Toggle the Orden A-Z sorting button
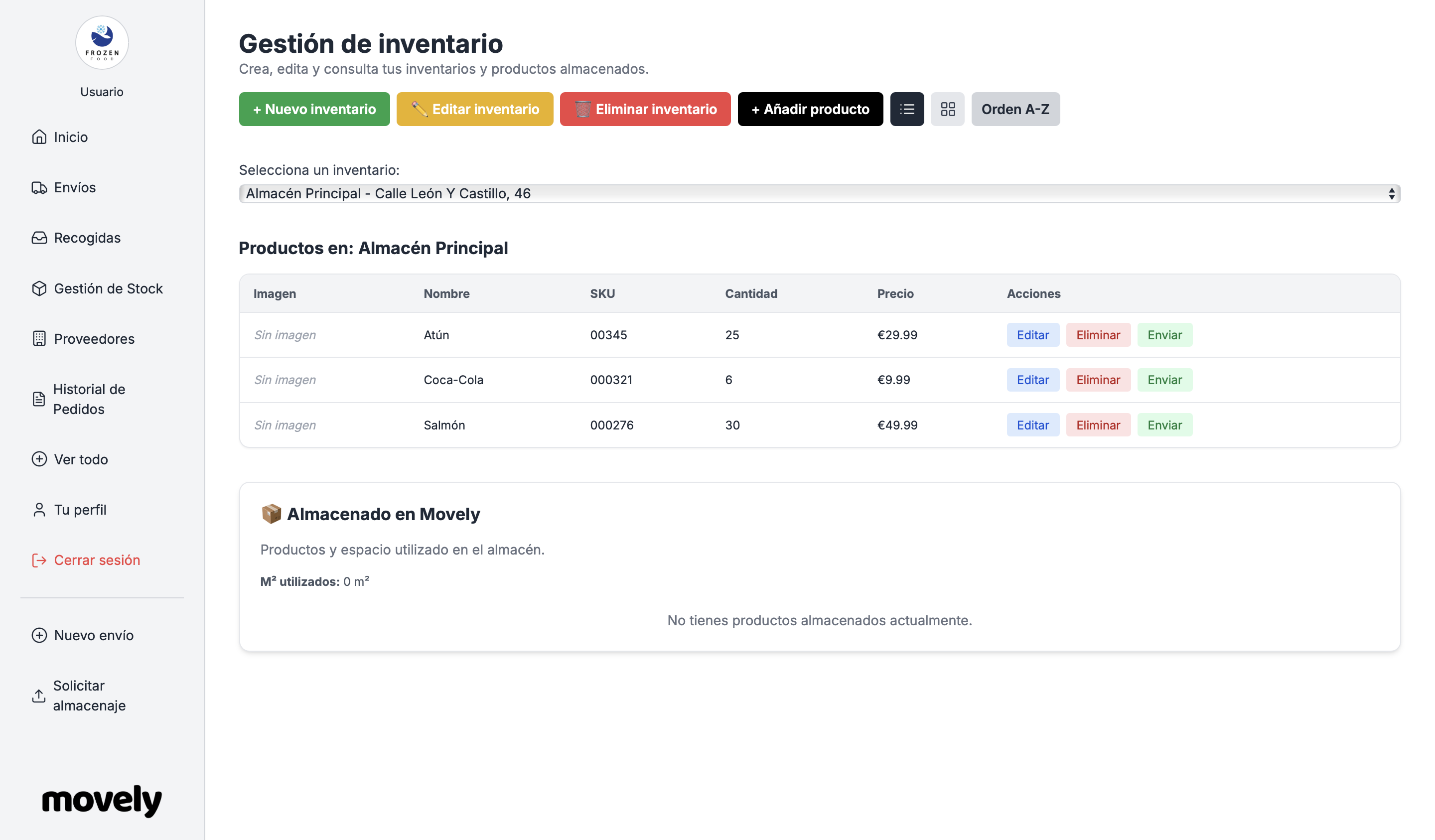Image resolution: width=1435 pixels, height=840 pixels. coord(1015,109)
